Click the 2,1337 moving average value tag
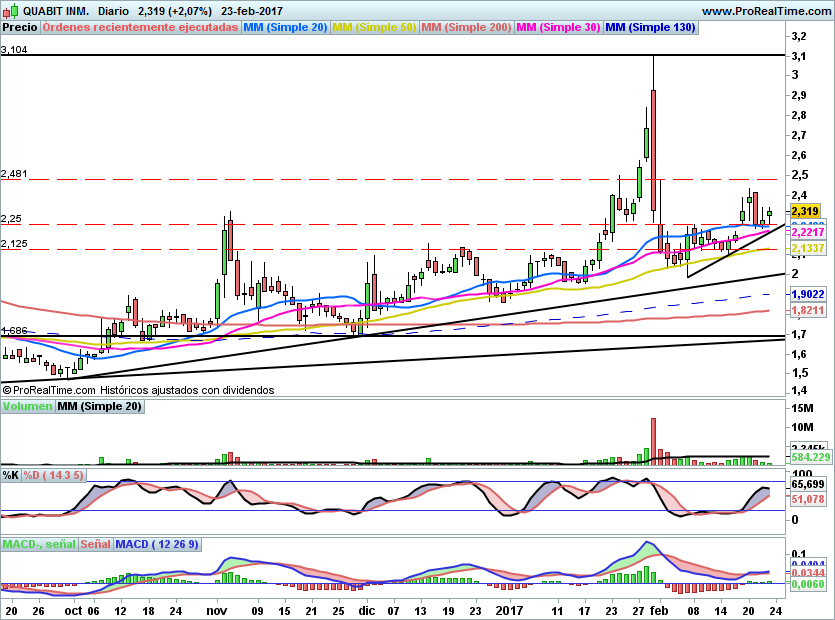This screenshot has height=620, width=835. (808, 248)
